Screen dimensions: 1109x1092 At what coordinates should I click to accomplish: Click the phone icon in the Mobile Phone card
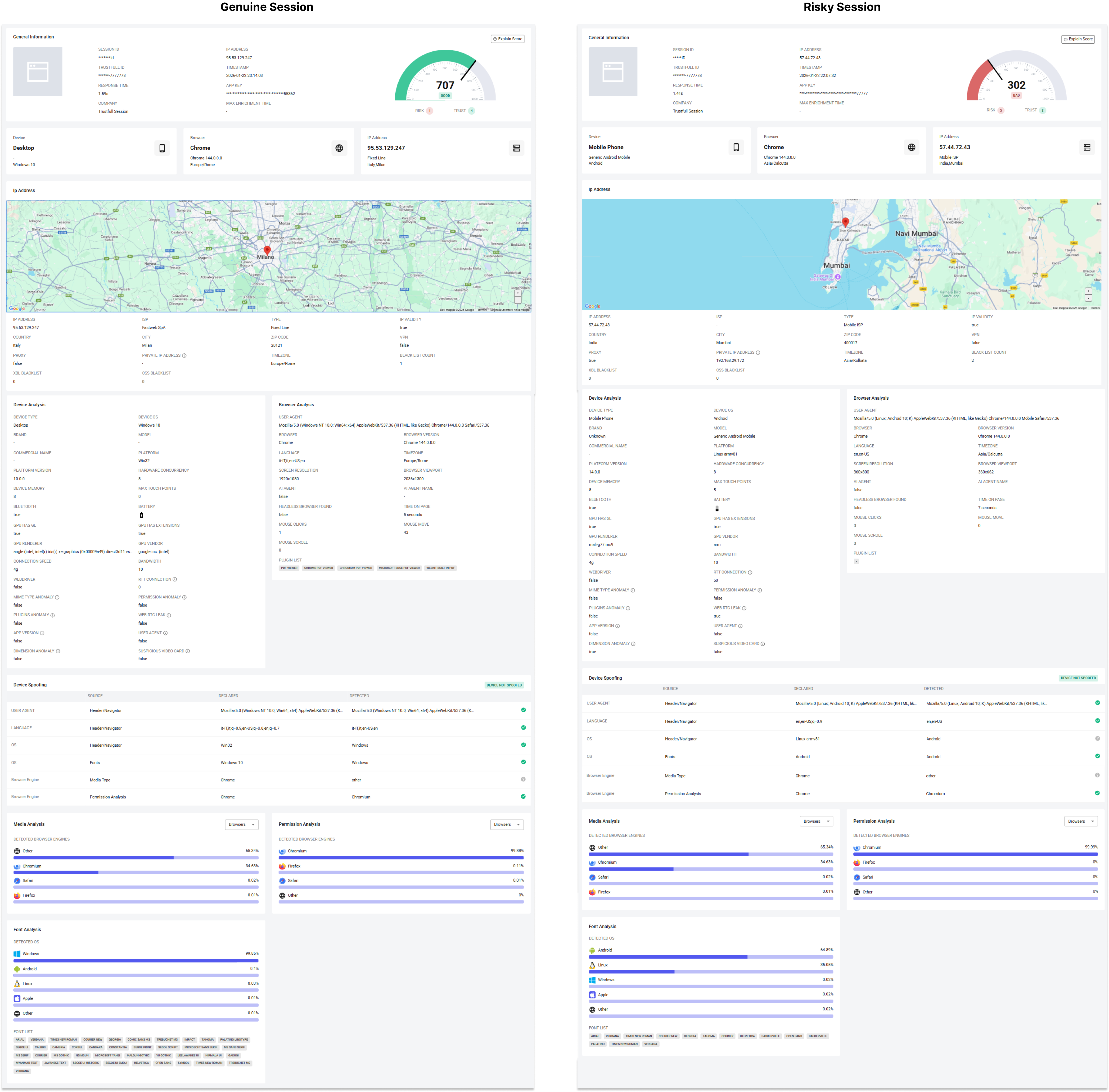coord(736,147)
